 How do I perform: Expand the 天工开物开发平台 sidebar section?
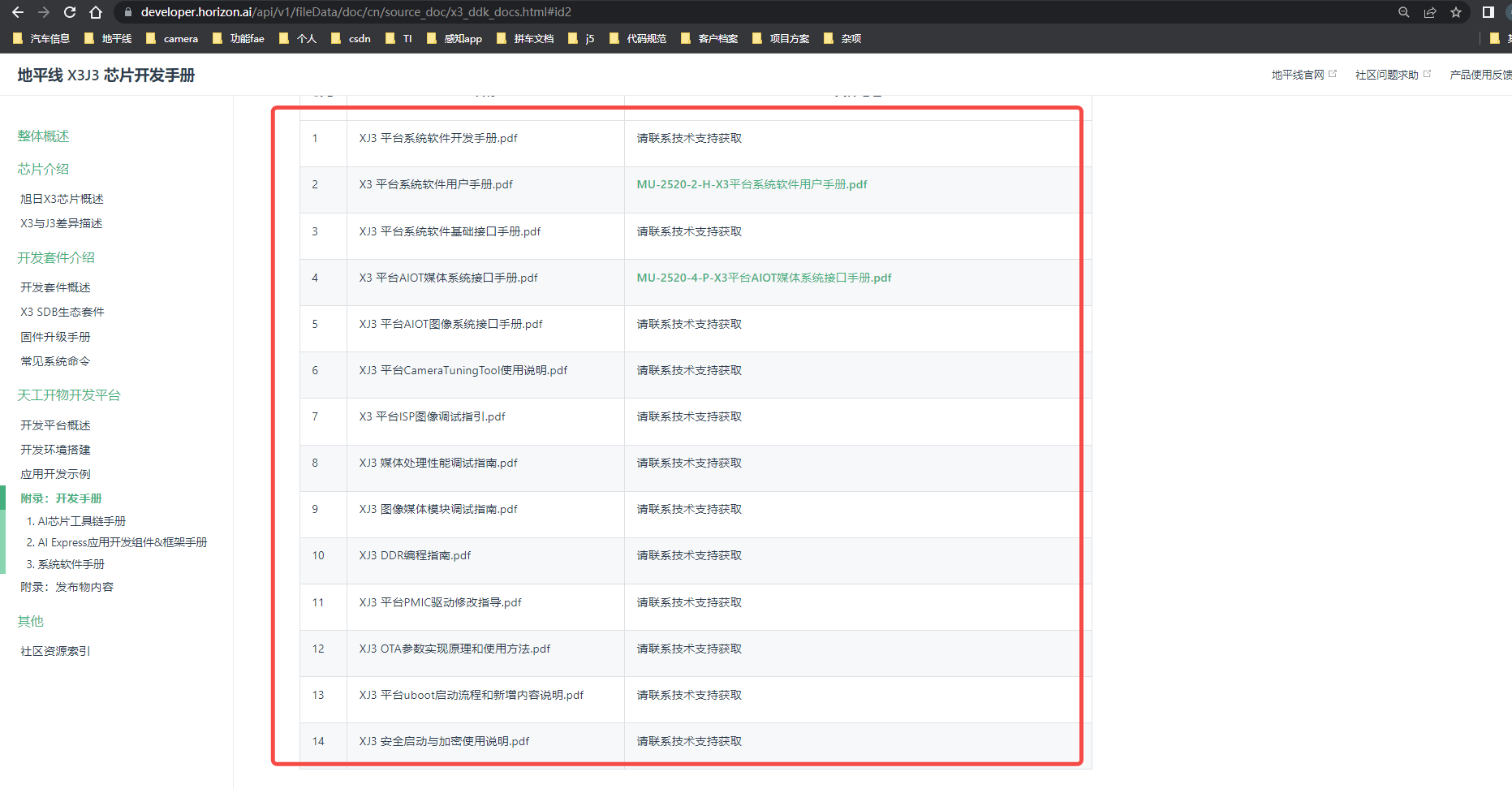coord(69,395)
